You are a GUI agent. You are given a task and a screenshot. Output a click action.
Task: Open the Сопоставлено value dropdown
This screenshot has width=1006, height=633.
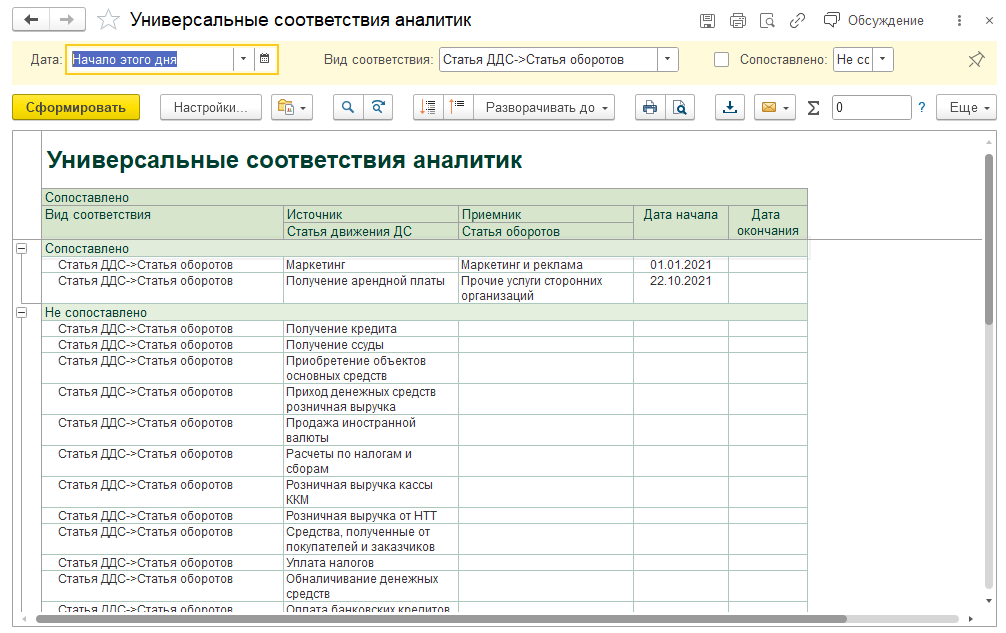[x=882, y=60]
